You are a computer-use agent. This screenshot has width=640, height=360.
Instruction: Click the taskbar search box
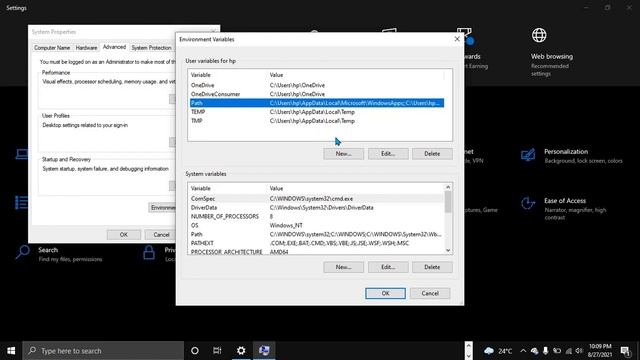[103, 351]
